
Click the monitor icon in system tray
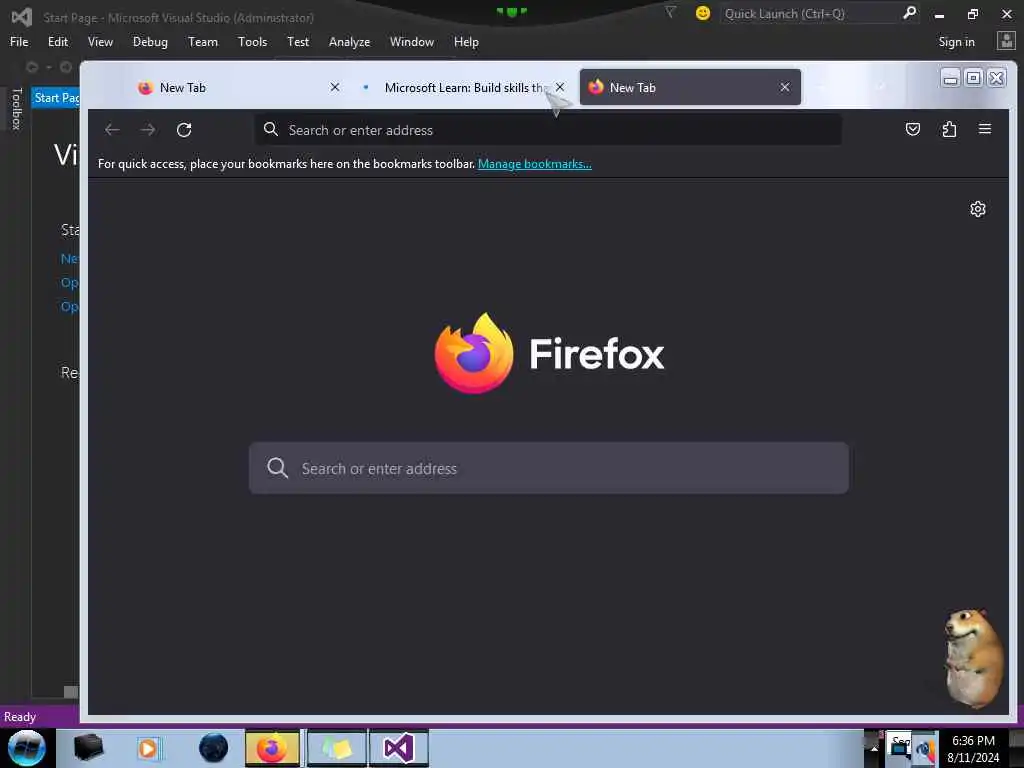899,749
